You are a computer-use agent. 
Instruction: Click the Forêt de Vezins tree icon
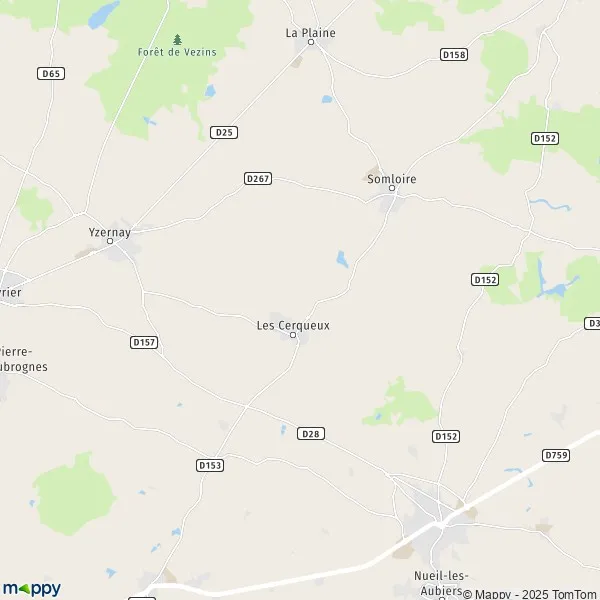pyautogui.click(x=177, y=39)
